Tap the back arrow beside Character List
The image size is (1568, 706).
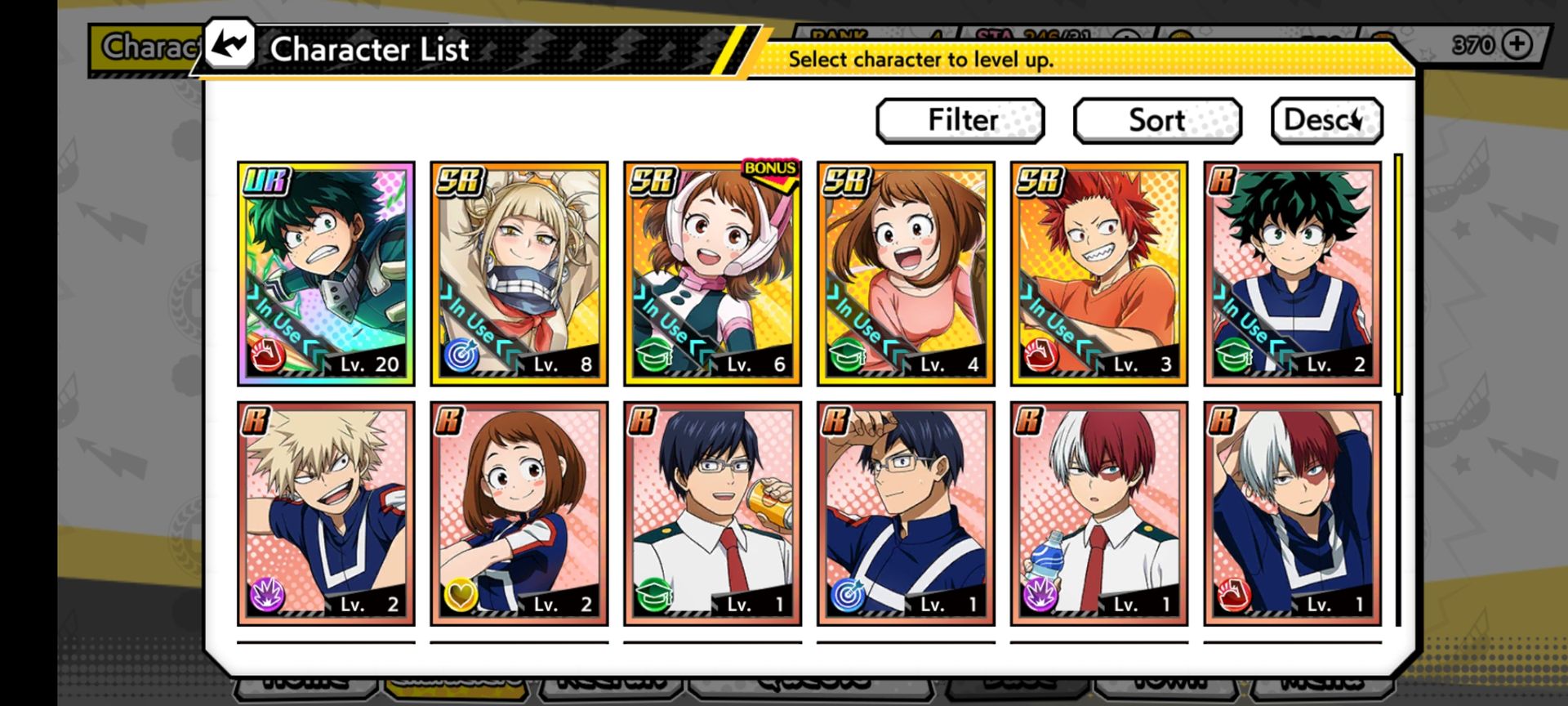point(229,44)
